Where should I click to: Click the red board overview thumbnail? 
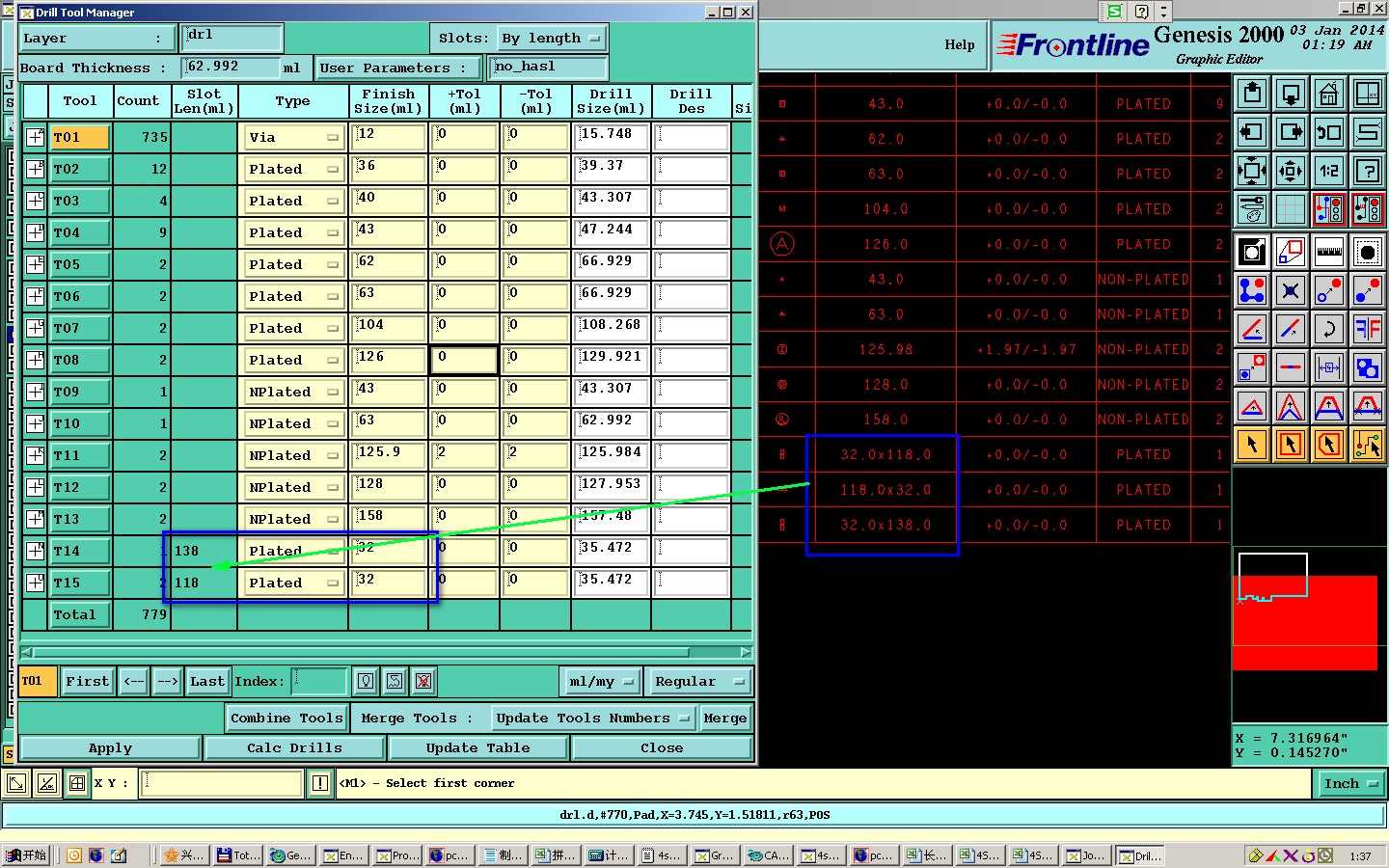click(x=1305, y=622)
